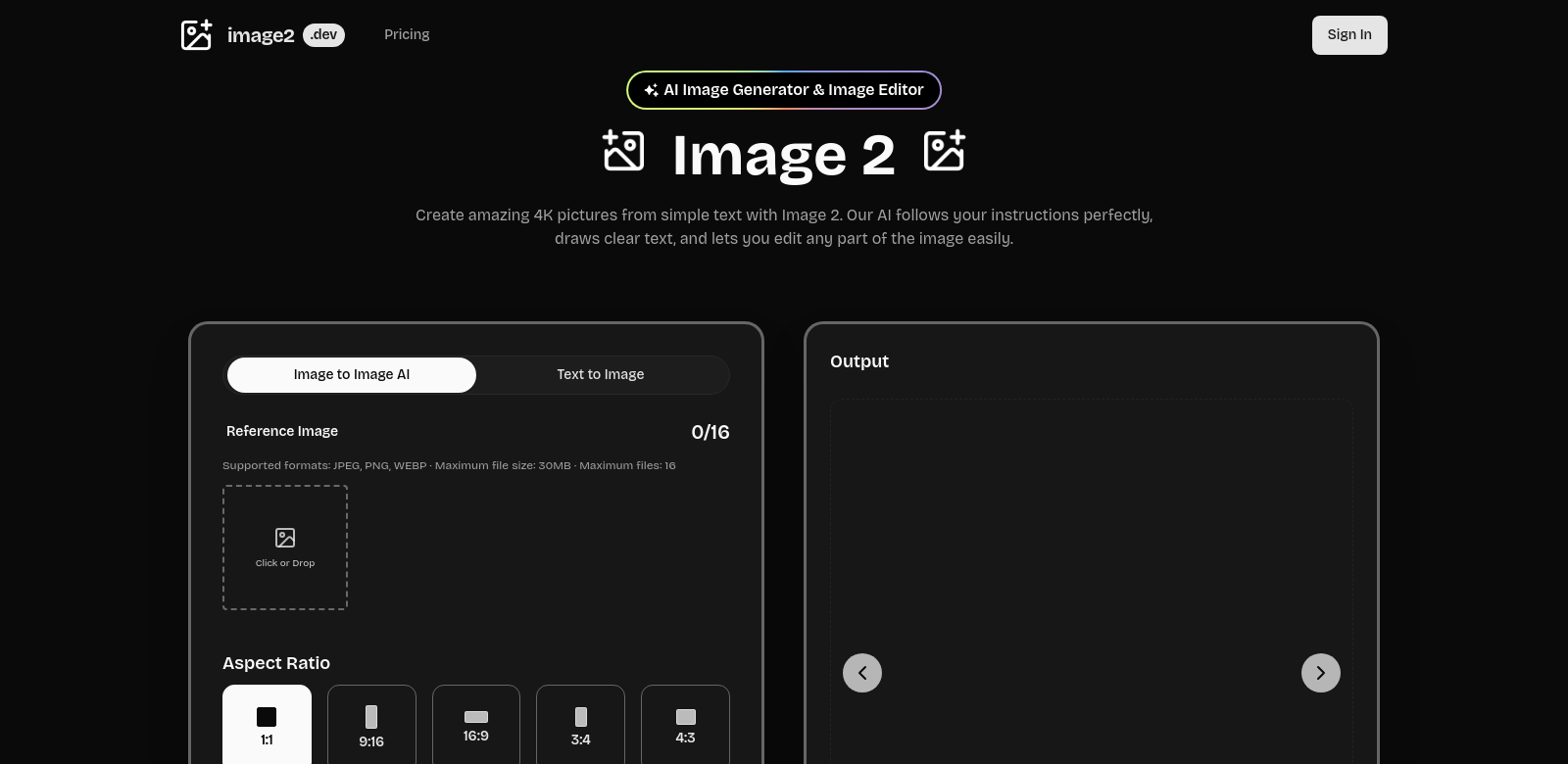This screenshot has width=1568, height=764.
Task: Click the .dev badge beside image2
Action: [x=323, y=35]
